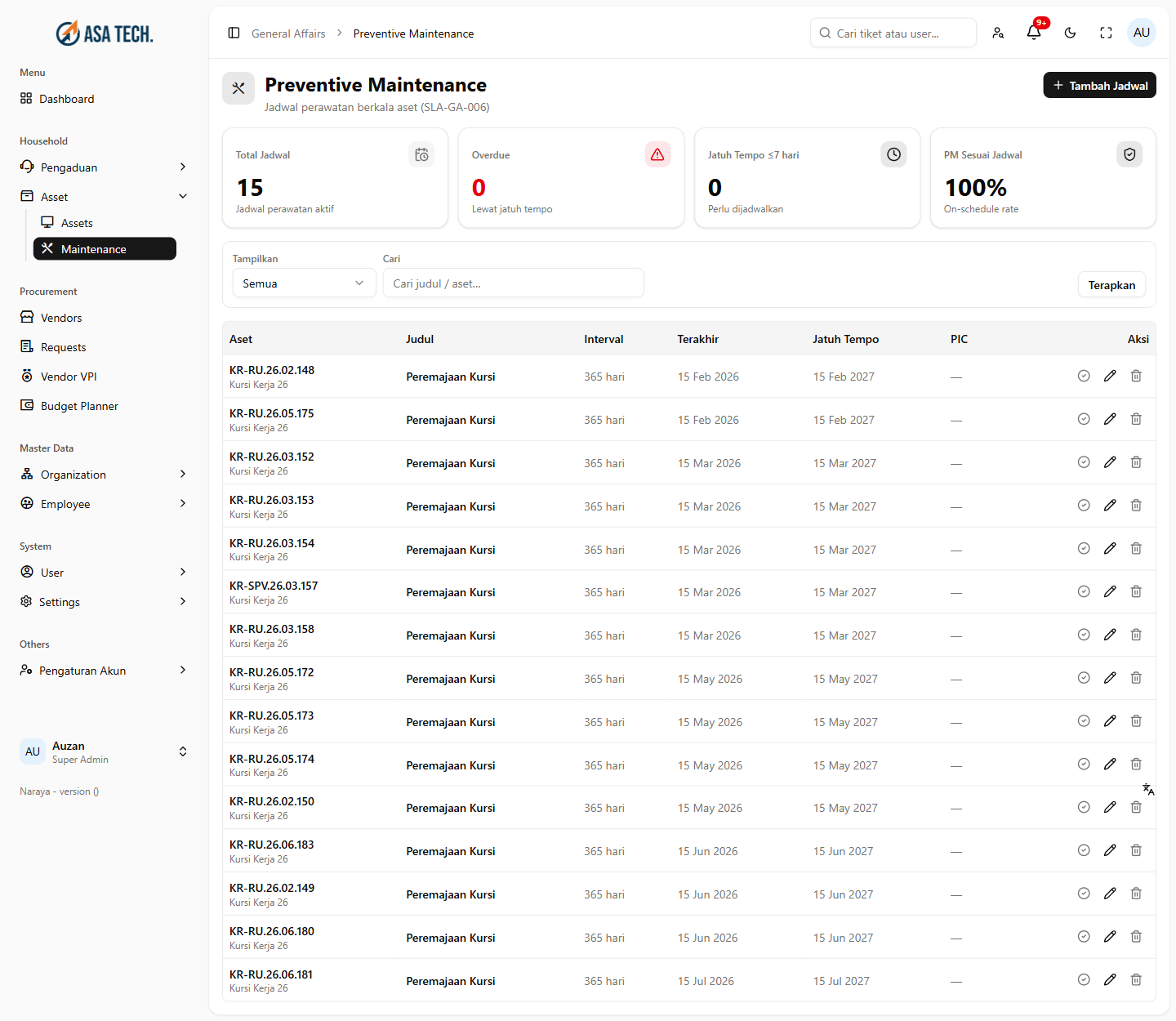Edit the KR-RU.26.05.175 schedule
The height and width of the screenshot is (1021, 1176).
(1110, 419)
